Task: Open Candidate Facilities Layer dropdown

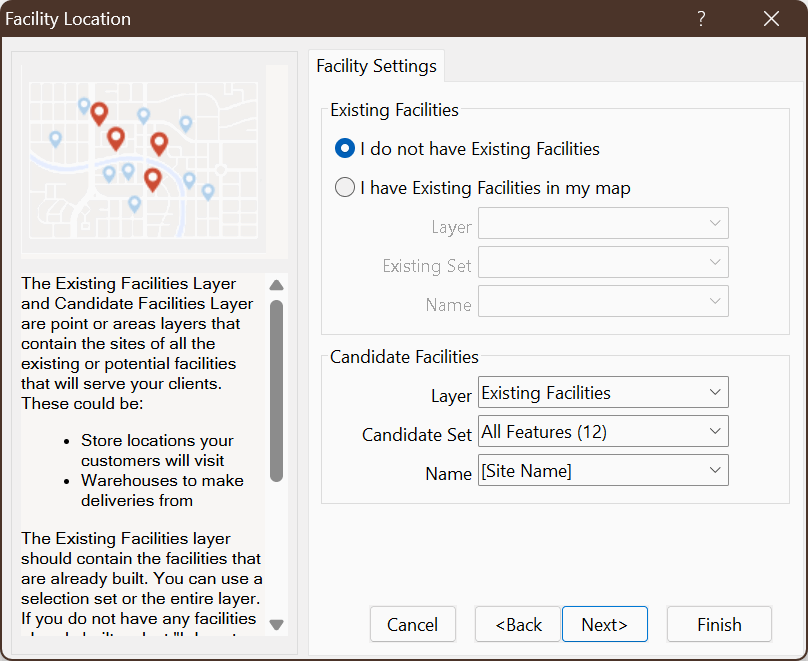Action: click(x=603, y=392)
